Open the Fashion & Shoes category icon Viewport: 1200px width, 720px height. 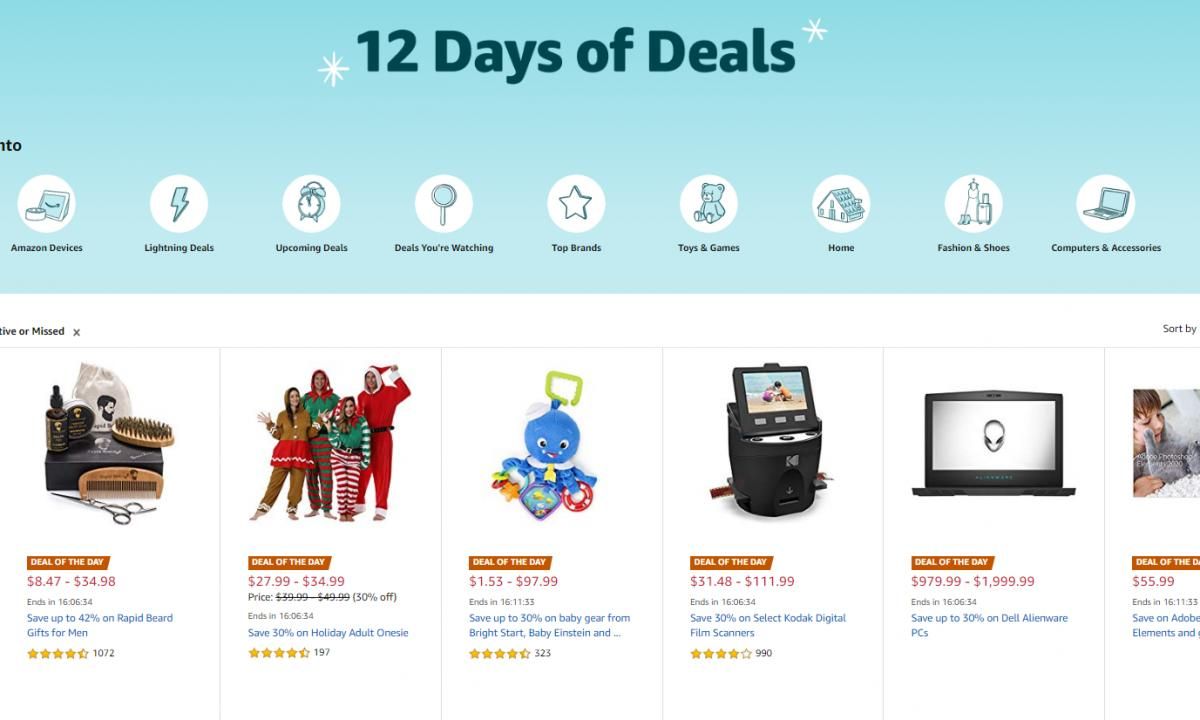[x=974, y=204]
